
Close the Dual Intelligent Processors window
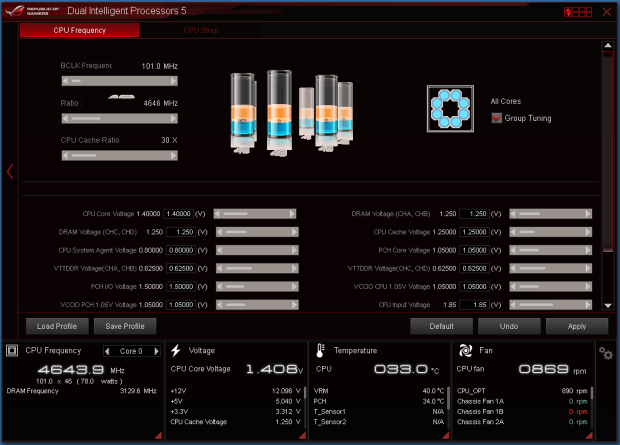pyautogui.click(x=607, y=12)
